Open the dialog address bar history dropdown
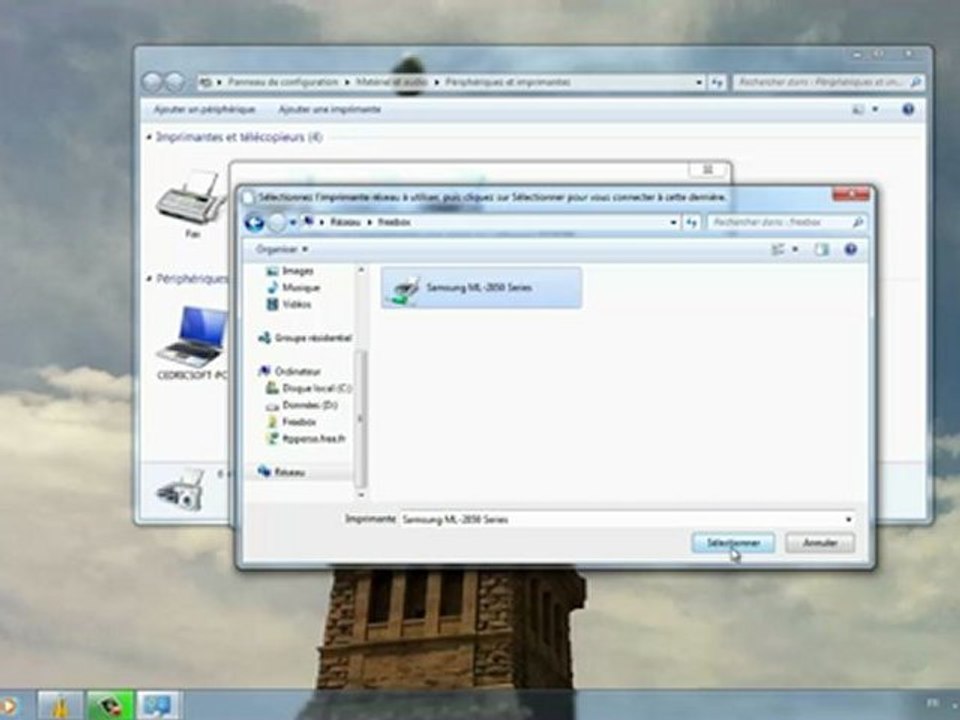Viewport: 960px width, 720px height. click(673, 222)
